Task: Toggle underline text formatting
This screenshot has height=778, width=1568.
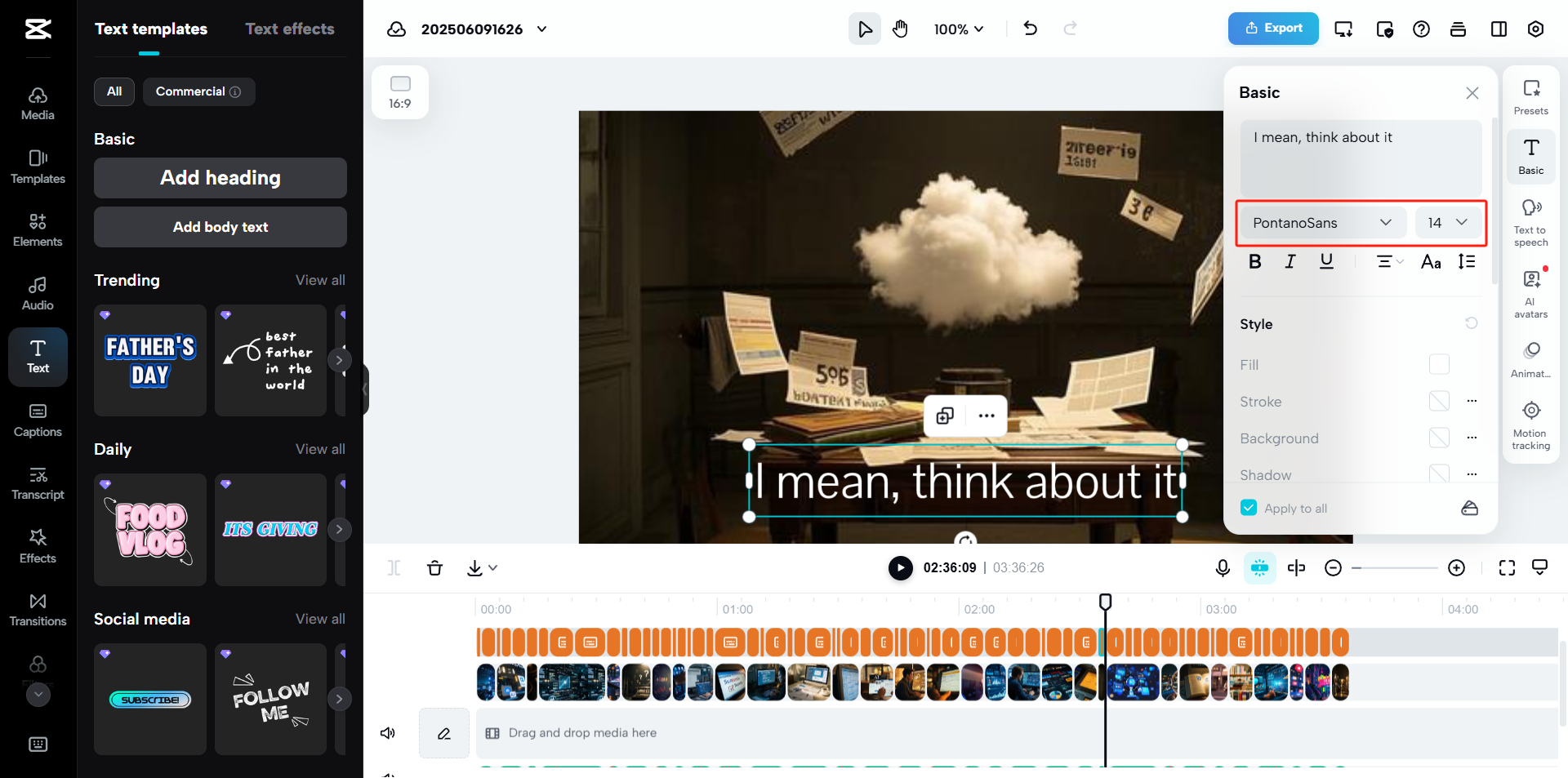Action: (x=1326, y=261)
